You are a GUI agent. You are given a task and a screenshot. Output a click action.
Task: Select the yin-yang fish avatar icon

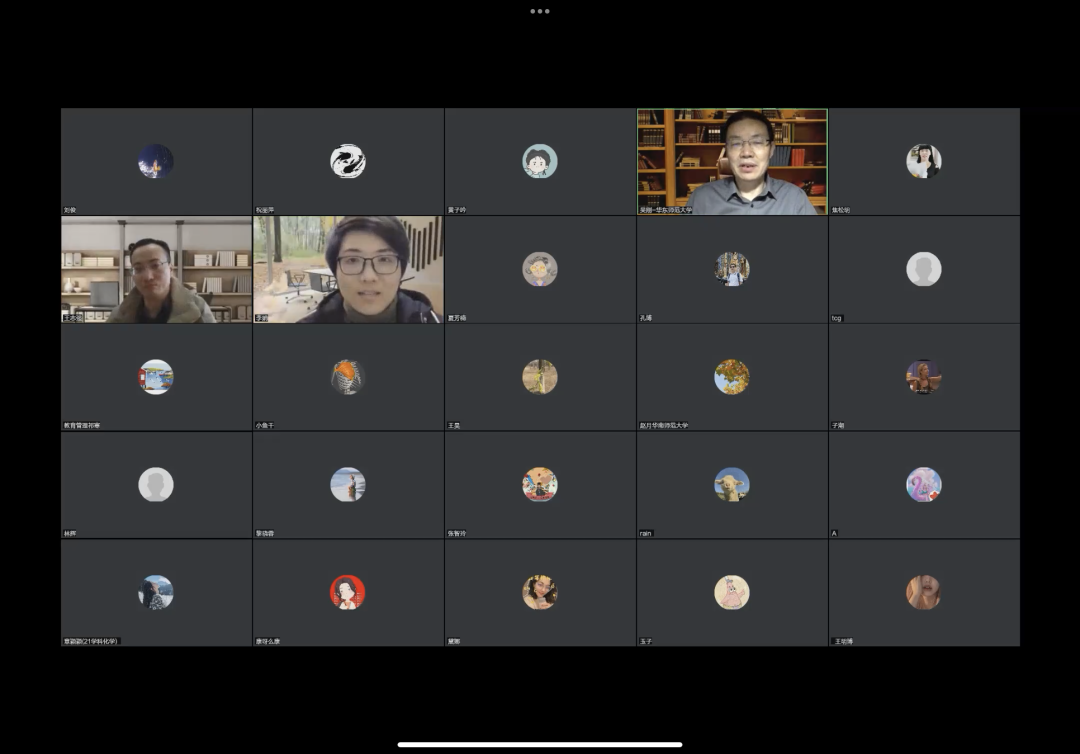coord(348,161)
